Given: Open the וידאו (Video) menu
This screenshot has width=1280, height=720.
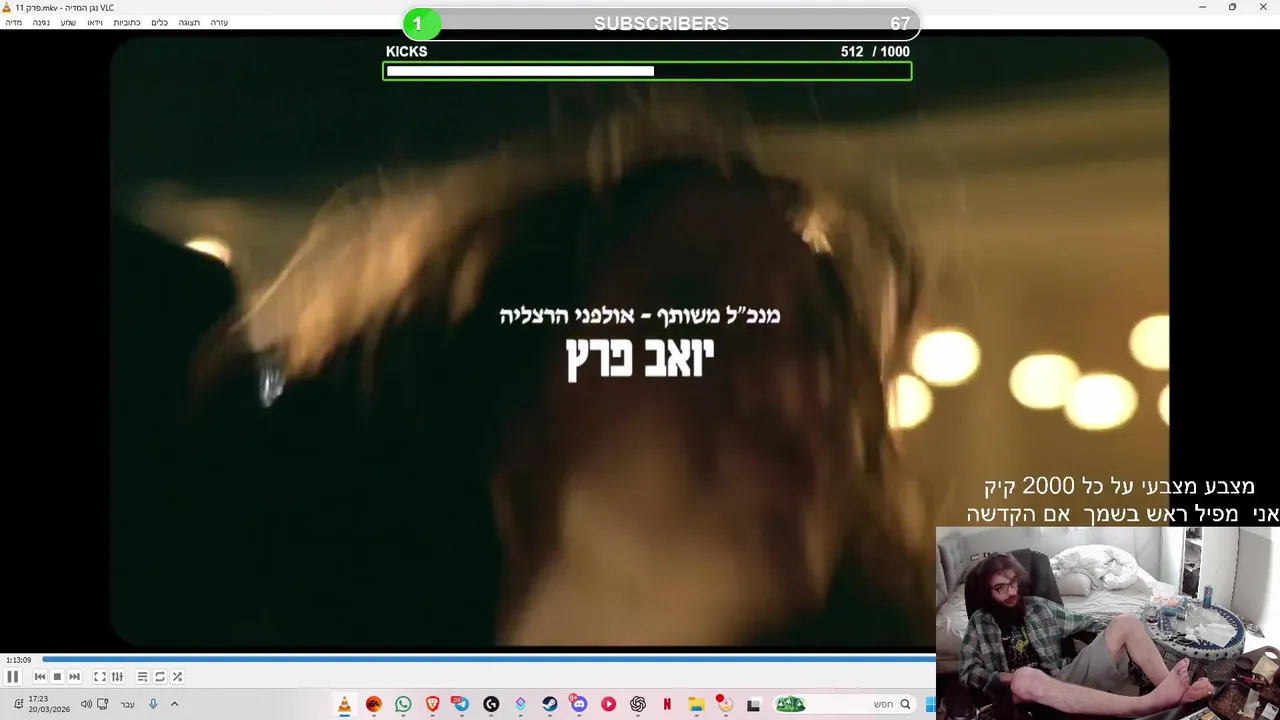Looking at the screenshot, I should click(x=95, y=22).
